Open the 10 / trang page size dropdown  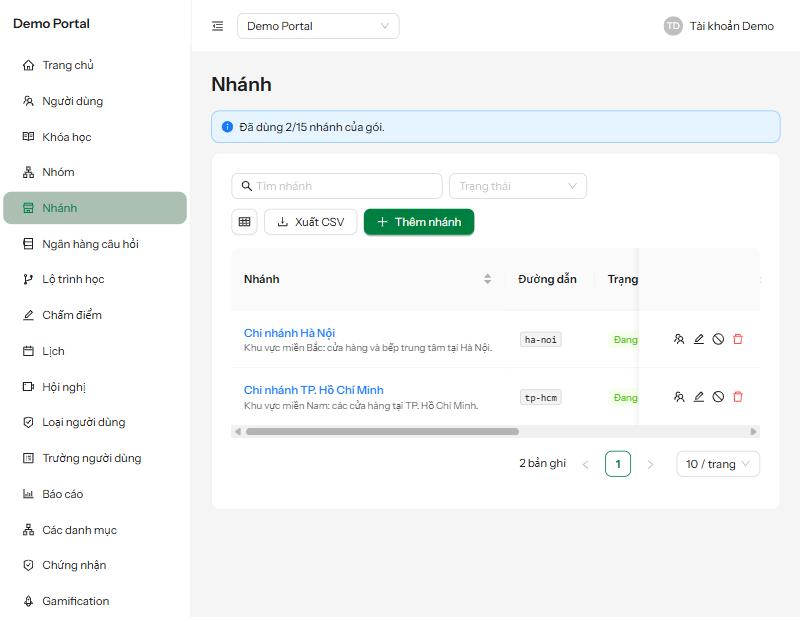point(718,464)
